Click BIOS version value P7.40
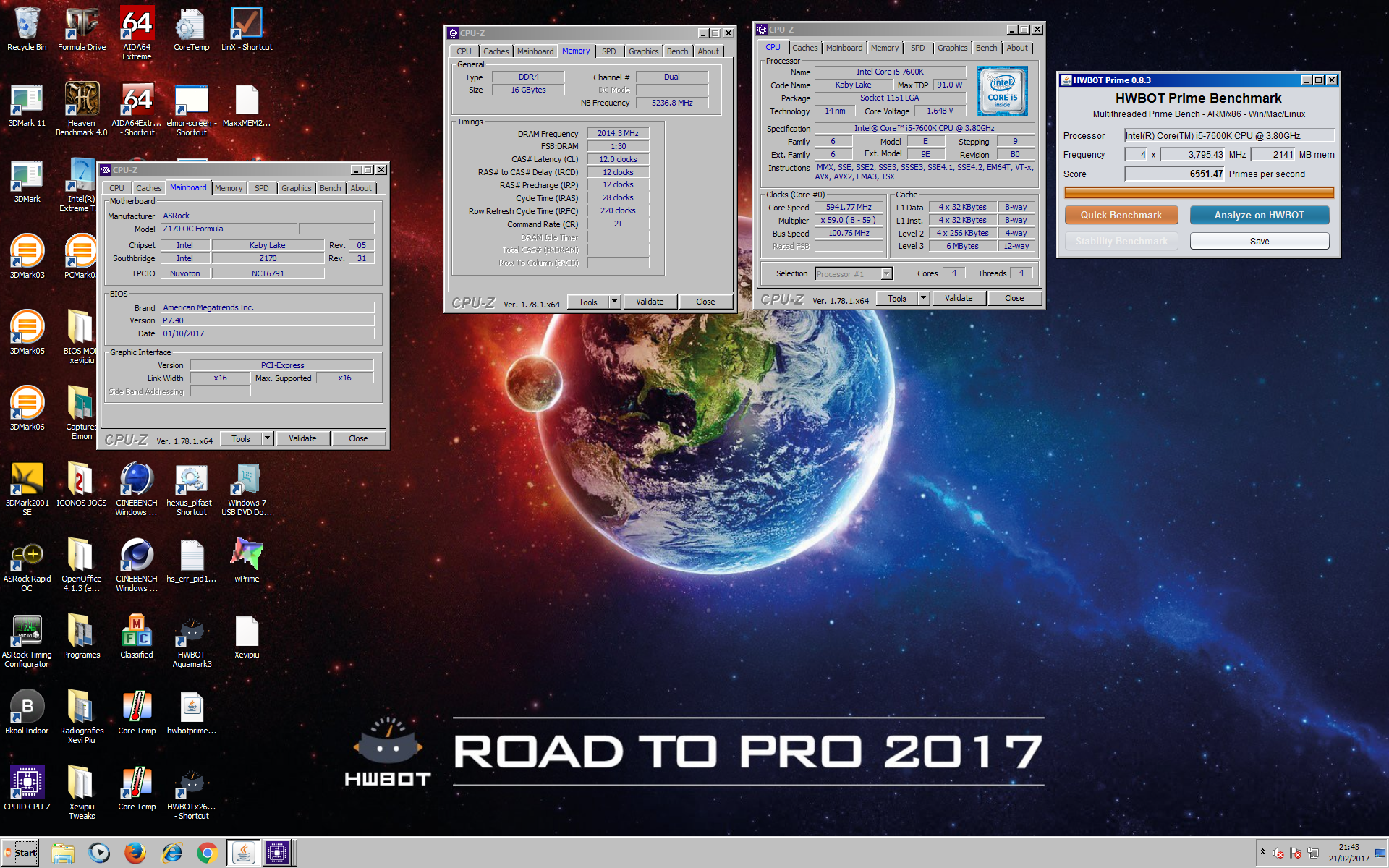 (267, 320)
